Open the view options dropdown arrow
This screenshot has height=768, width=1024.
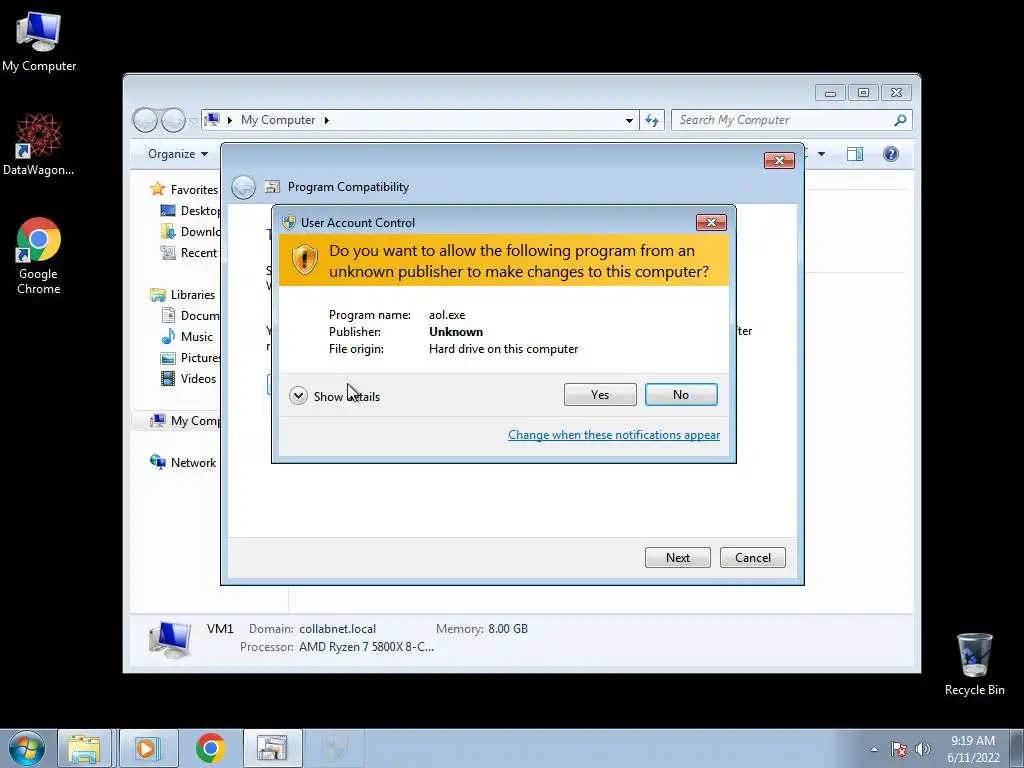click(822, 154)
